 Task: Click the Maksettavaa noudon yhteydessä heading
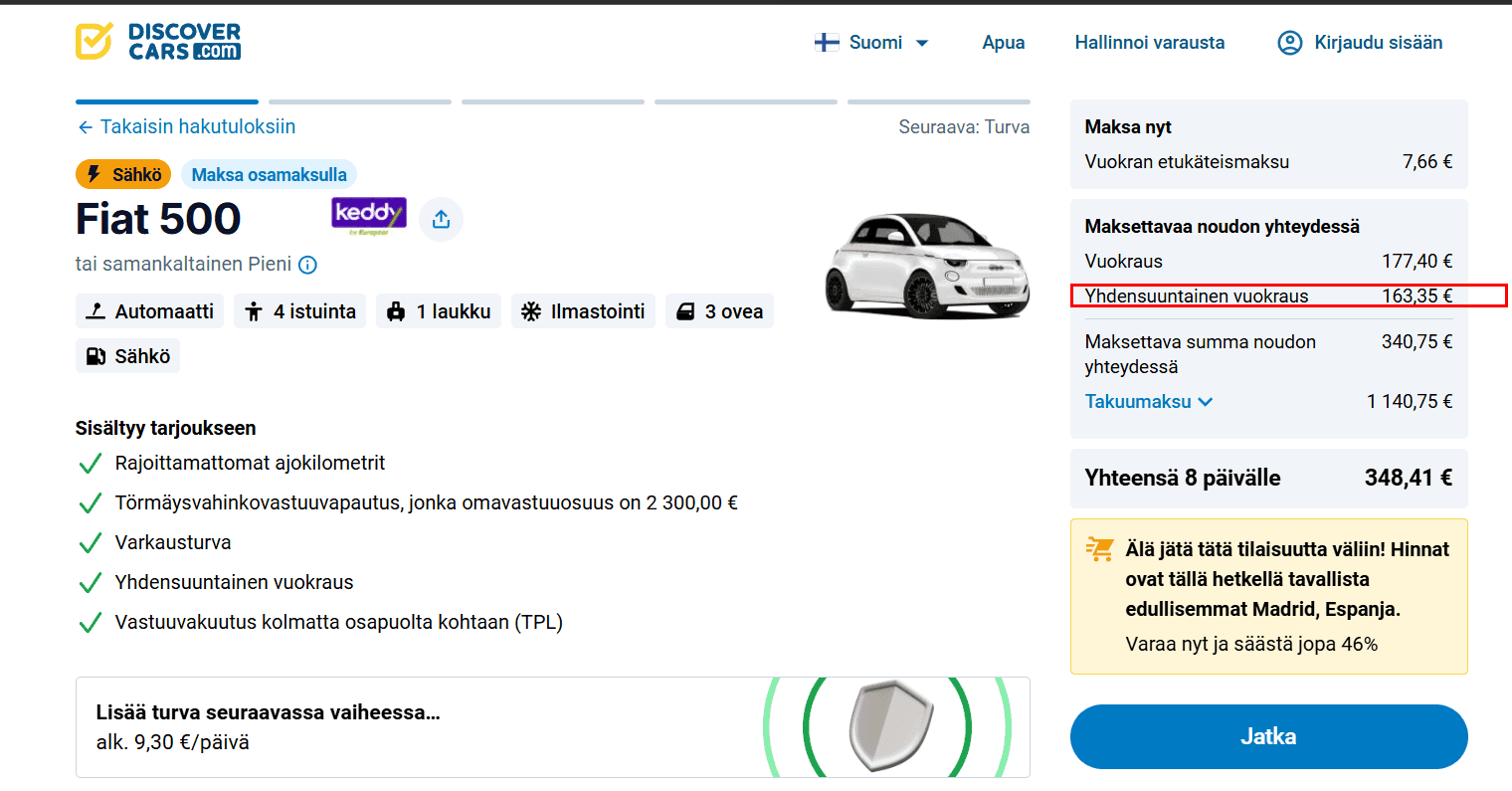coord(1223,226)
